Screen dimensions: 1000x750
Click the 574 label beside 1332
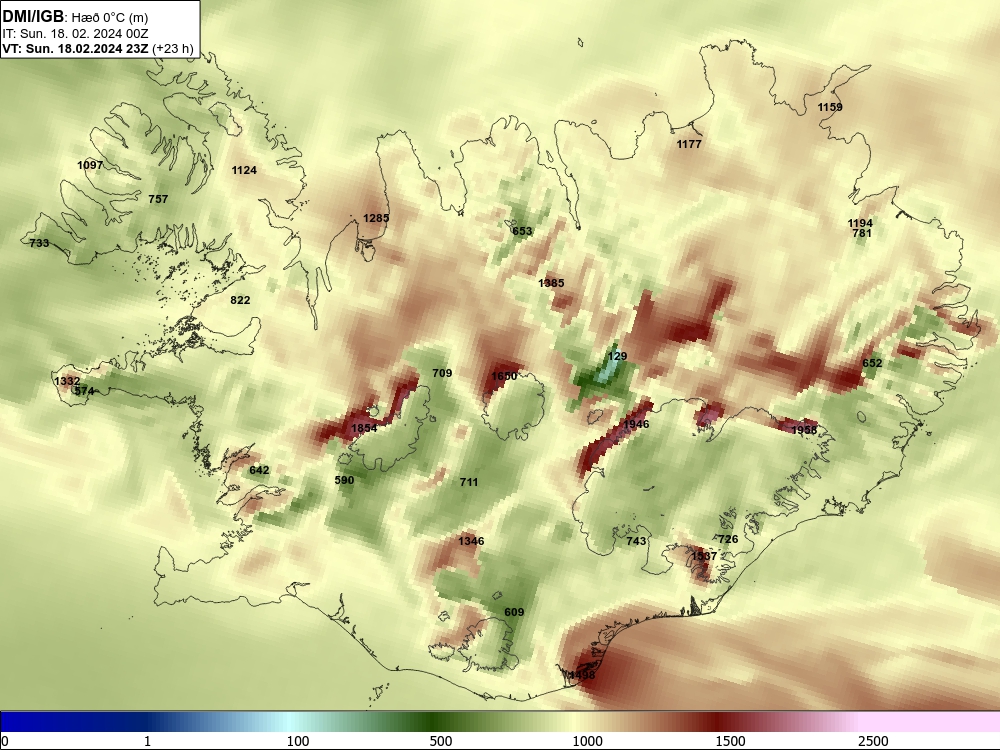[84, 392]
